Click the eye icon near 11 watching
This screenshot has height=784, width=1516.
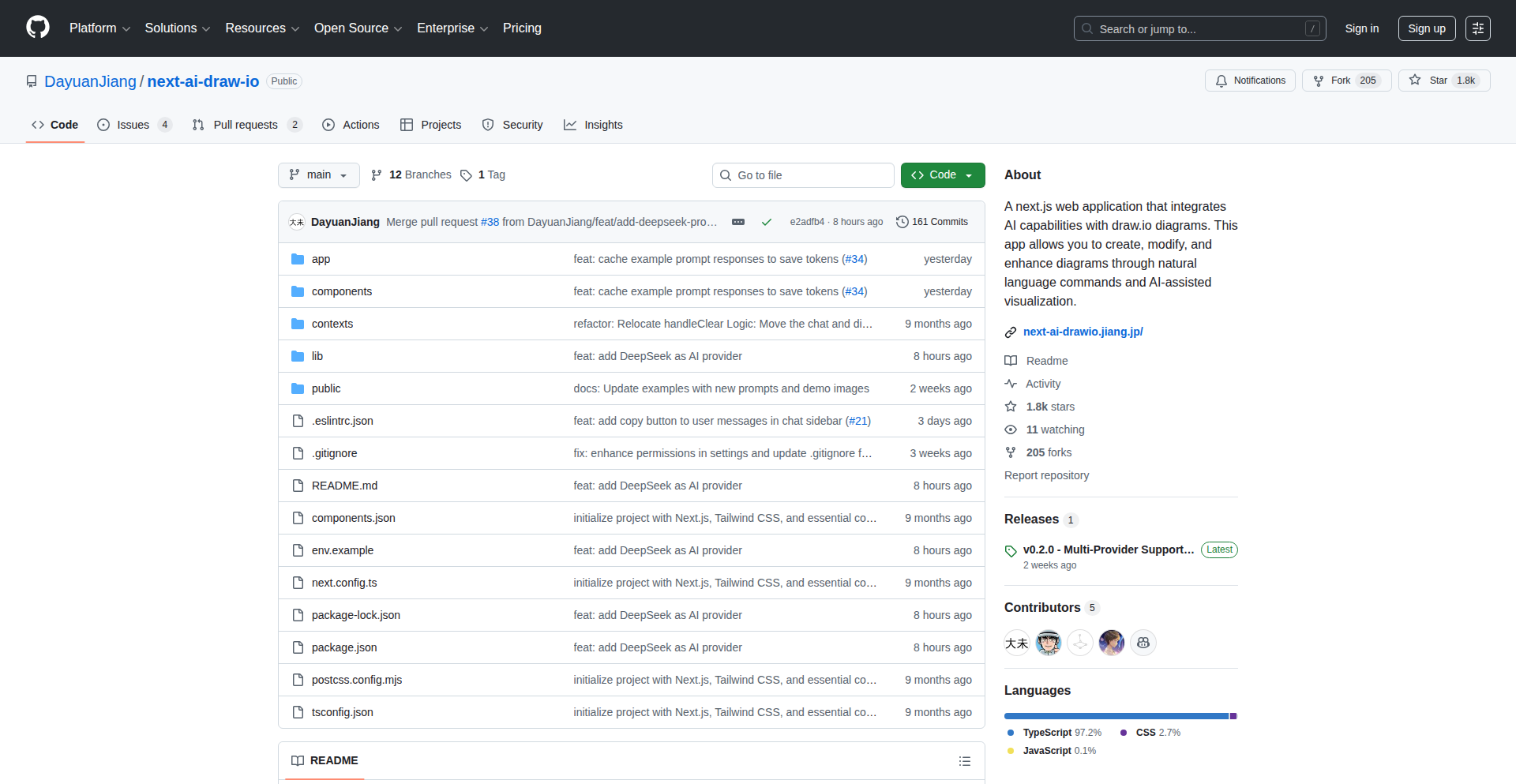click(x=1011, y=430)
